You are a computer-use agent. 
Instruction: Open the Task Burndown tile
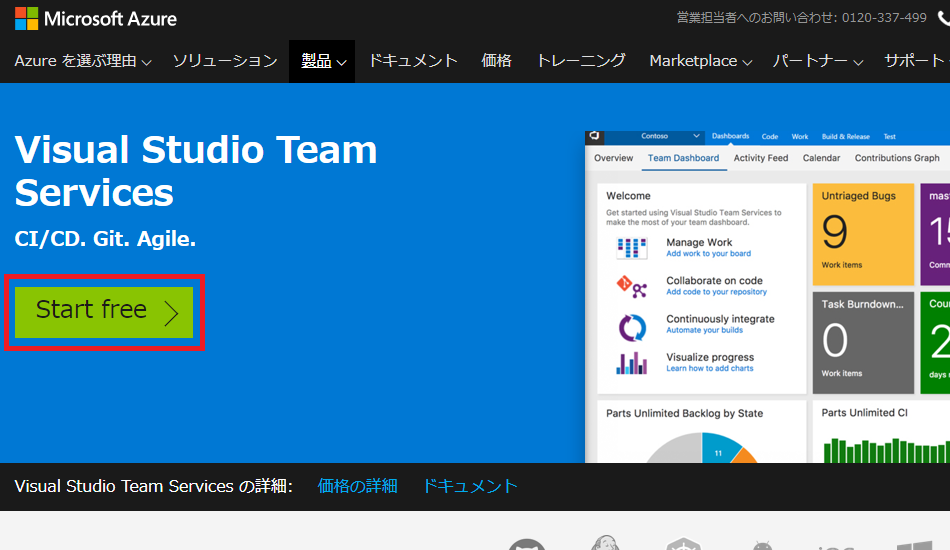(863, 343)
